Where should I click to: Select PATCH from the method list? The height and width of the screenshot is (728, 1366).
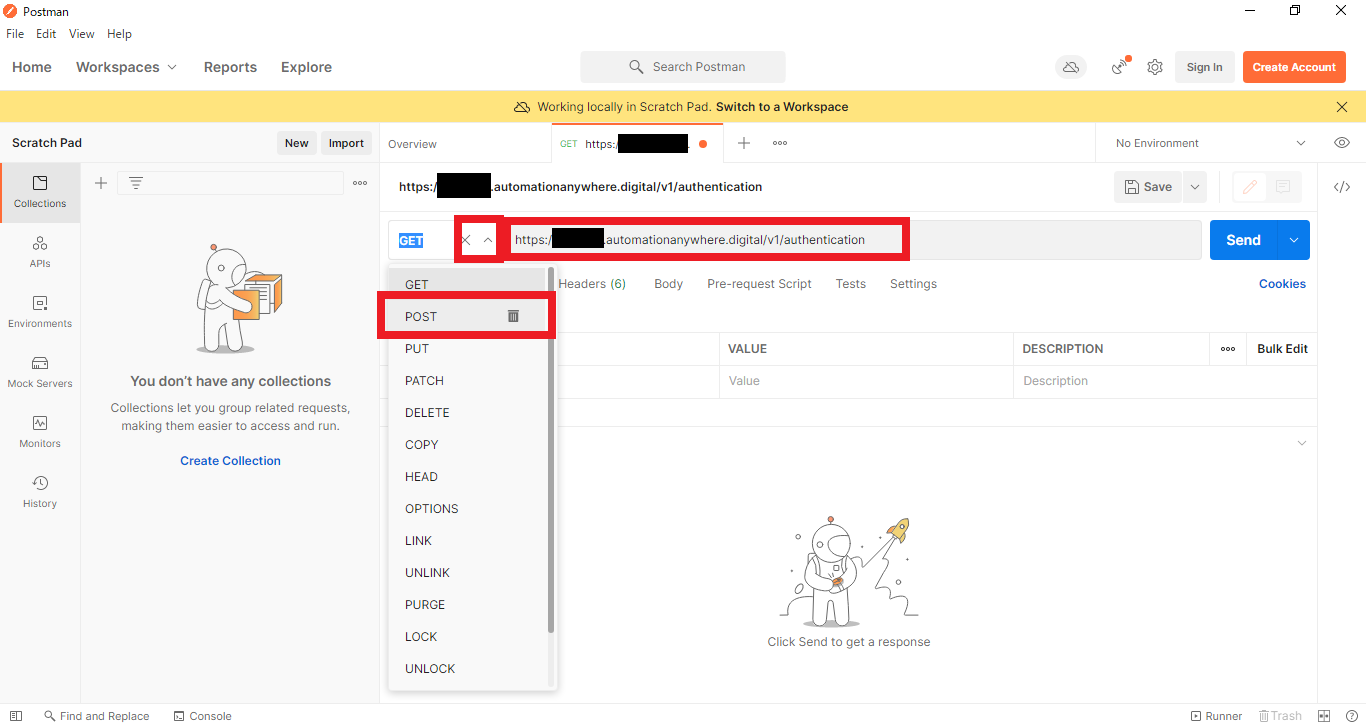(x=467, y=380)
